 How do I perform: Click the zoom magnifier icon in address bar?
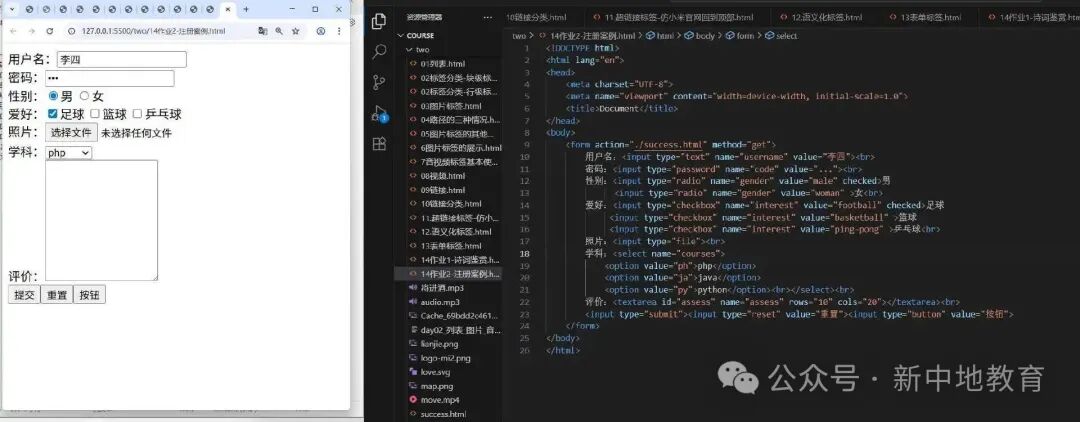click(x=279, y=31)
